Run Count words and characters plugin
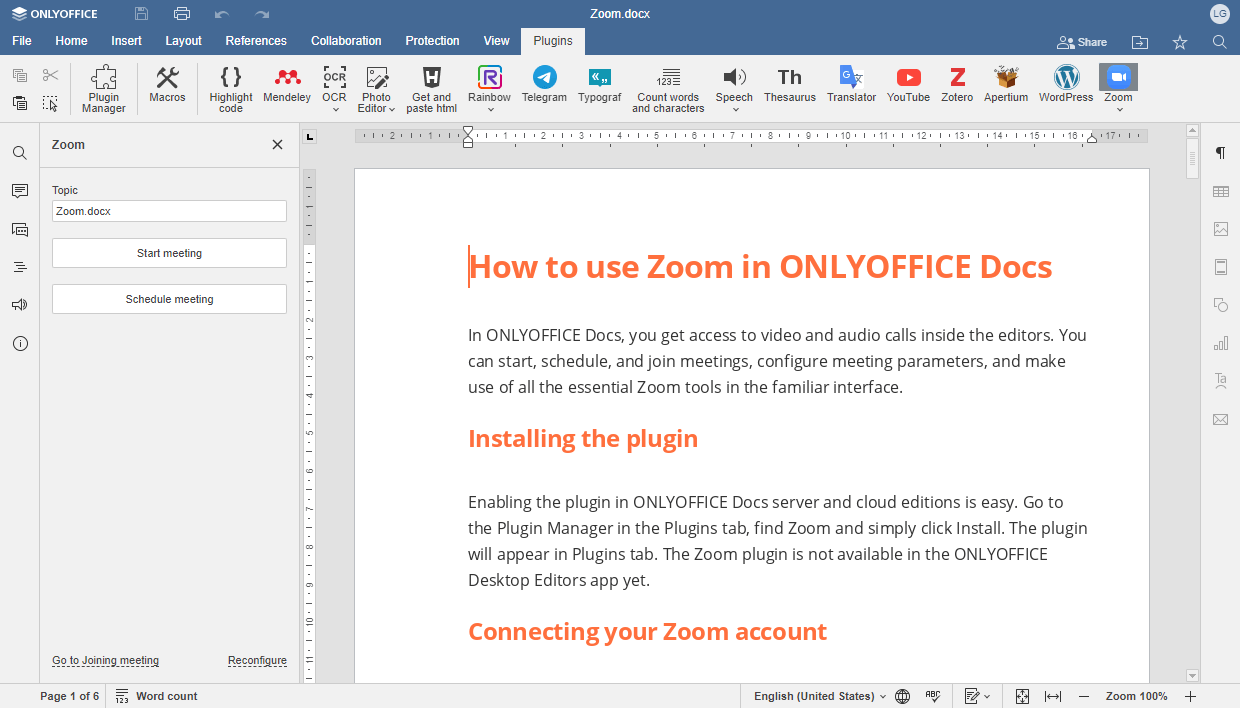The height and width of the screenshot is (708, 1240). (668, 89)
